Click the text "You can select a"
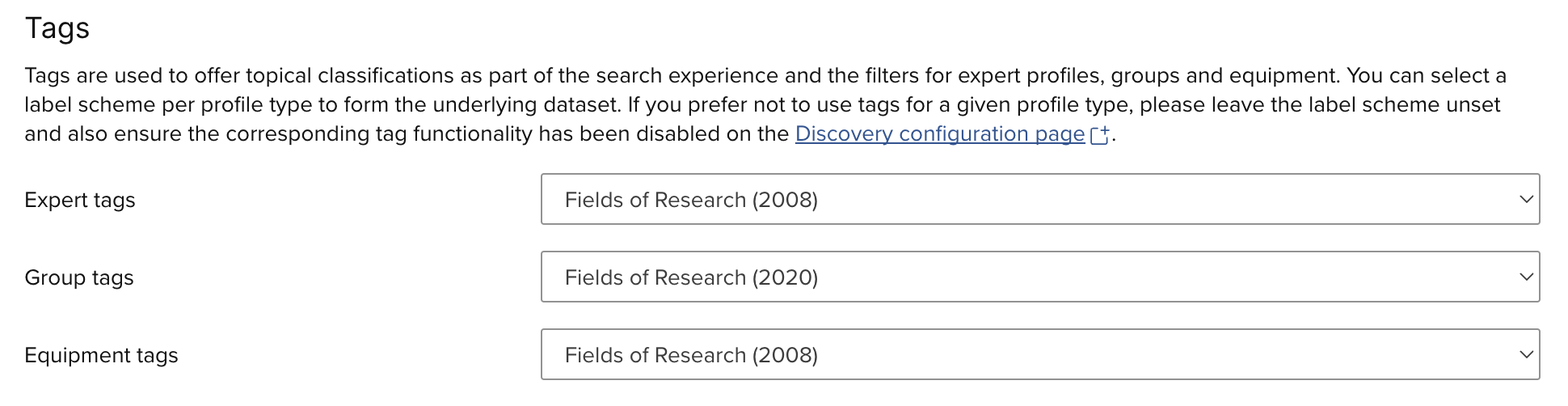 (1427, 76)
